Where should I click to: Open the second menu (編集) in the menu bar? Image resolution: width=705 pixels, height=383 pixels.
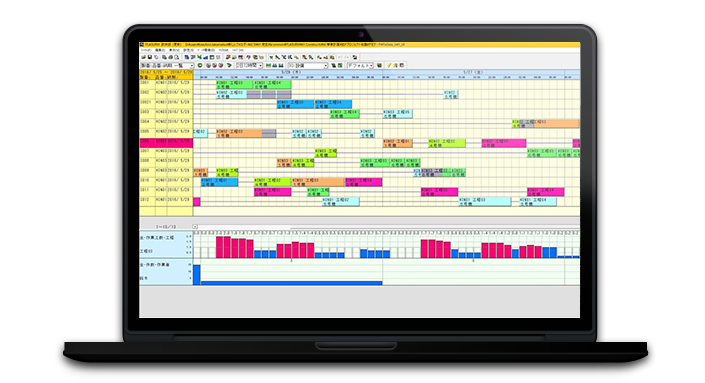tap(160, 50)
